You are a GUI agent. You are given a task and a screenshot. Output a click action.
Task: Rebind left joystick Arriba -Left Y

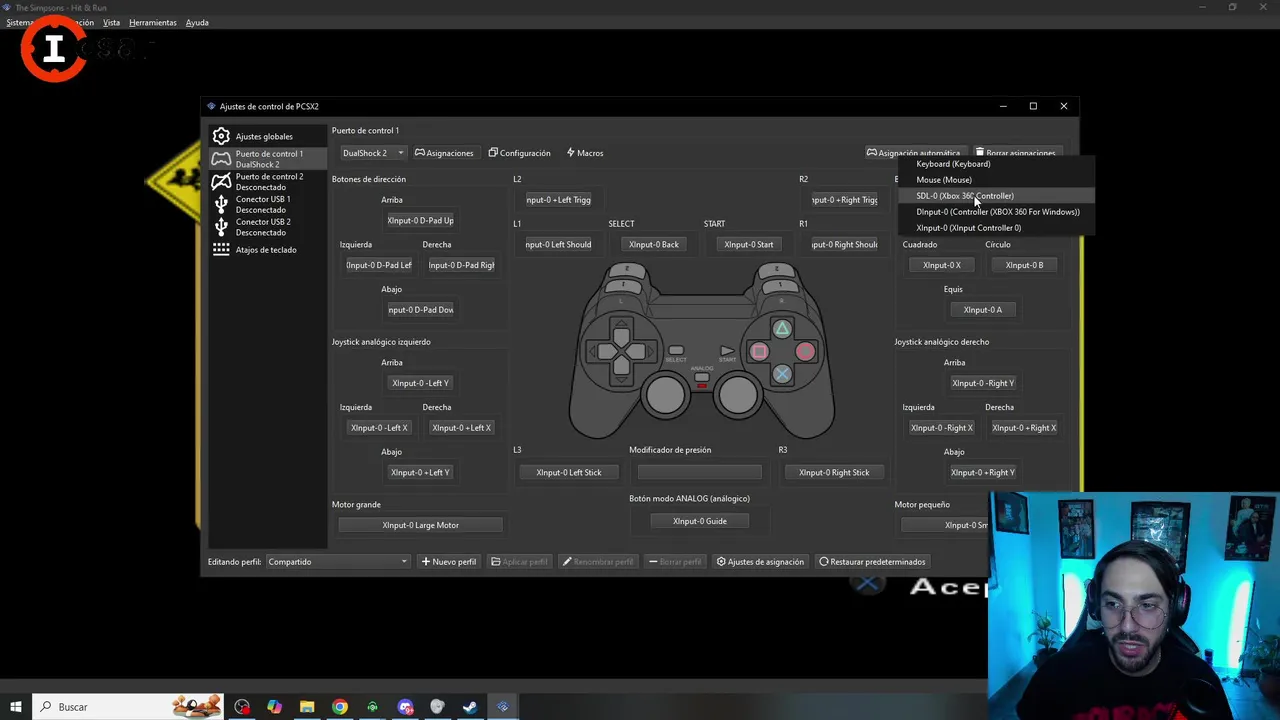pos(420,383)
